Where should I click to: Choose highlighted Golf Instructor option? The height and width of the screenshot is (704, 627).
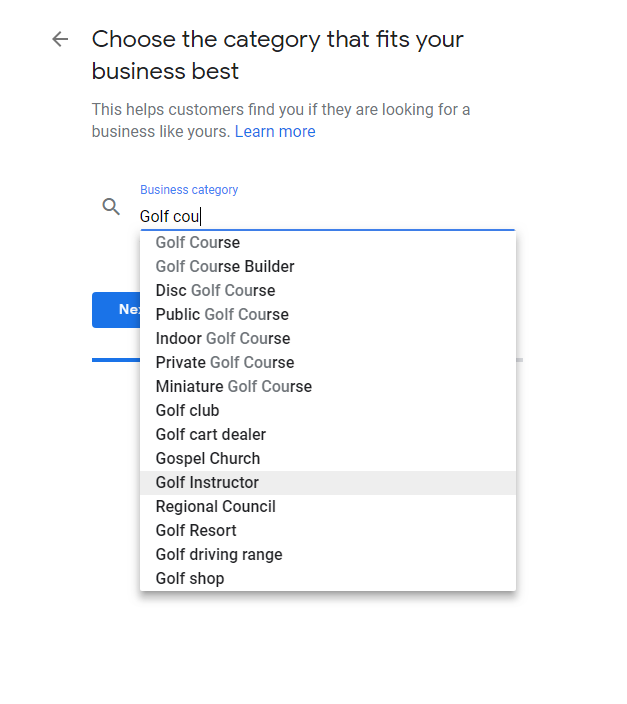[x=328, y=483]
